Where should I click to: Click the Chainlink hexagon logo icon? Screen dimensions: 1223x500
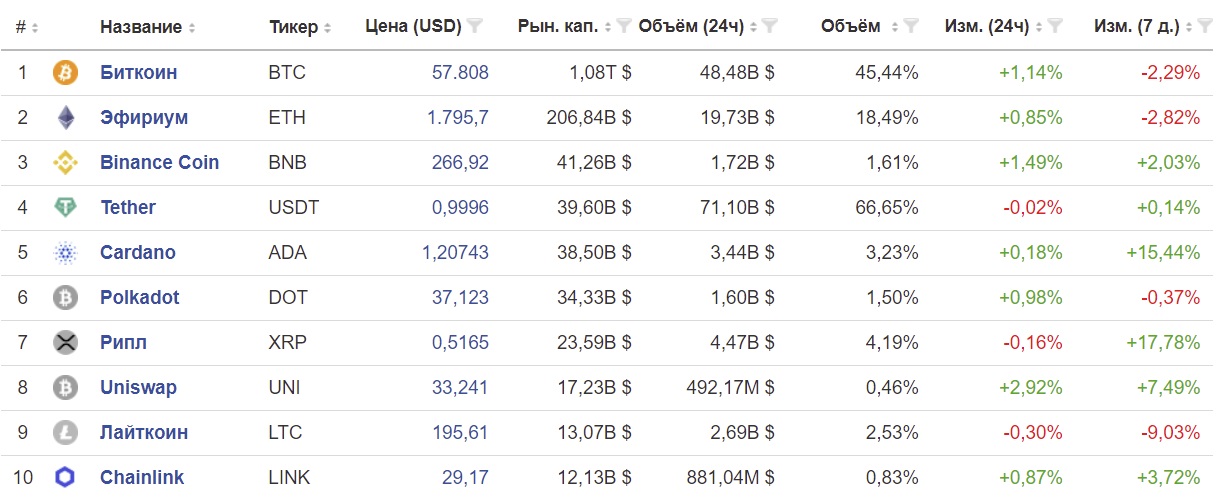coord(65,478)
